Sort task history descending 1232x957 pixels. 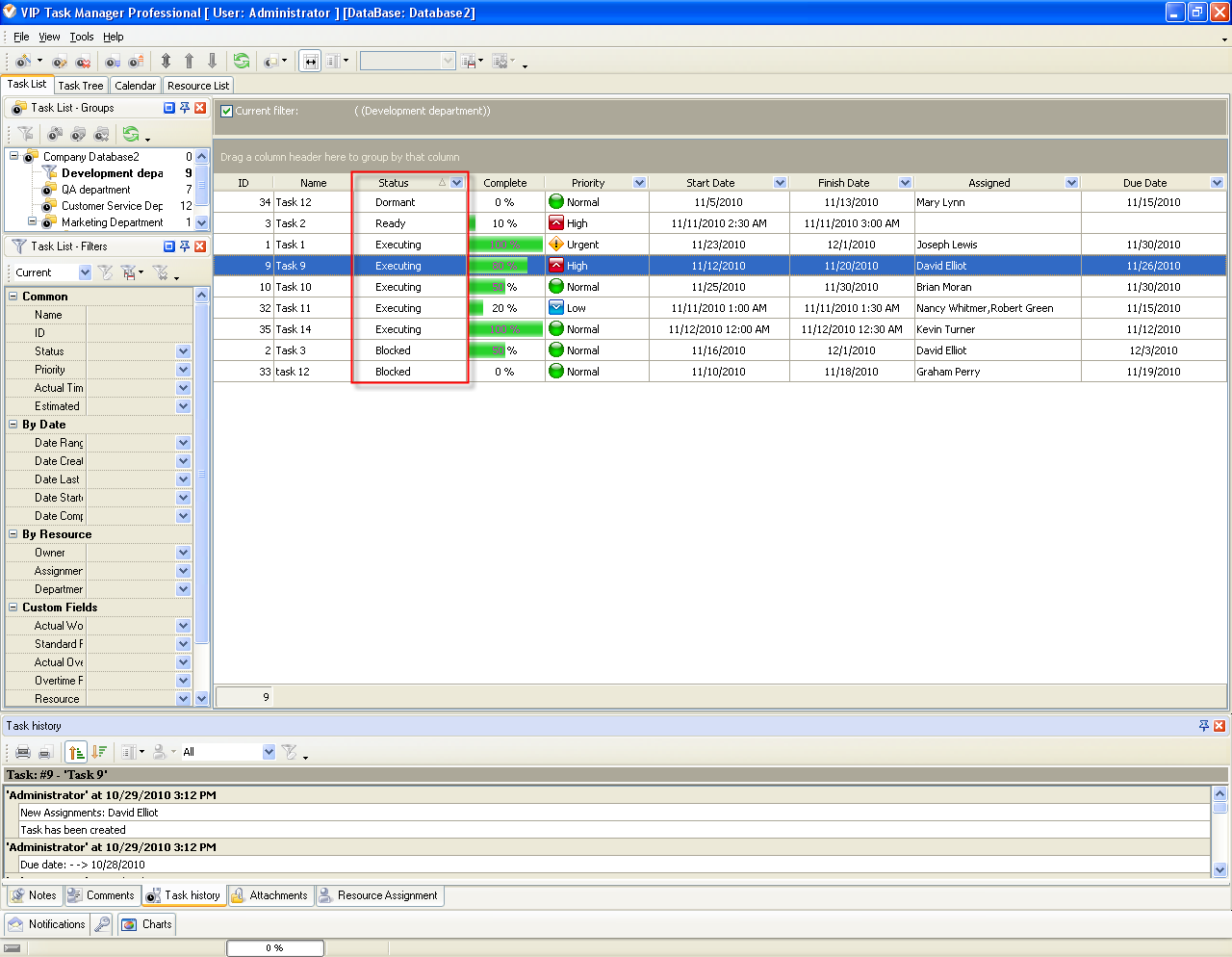coord(99,752)
